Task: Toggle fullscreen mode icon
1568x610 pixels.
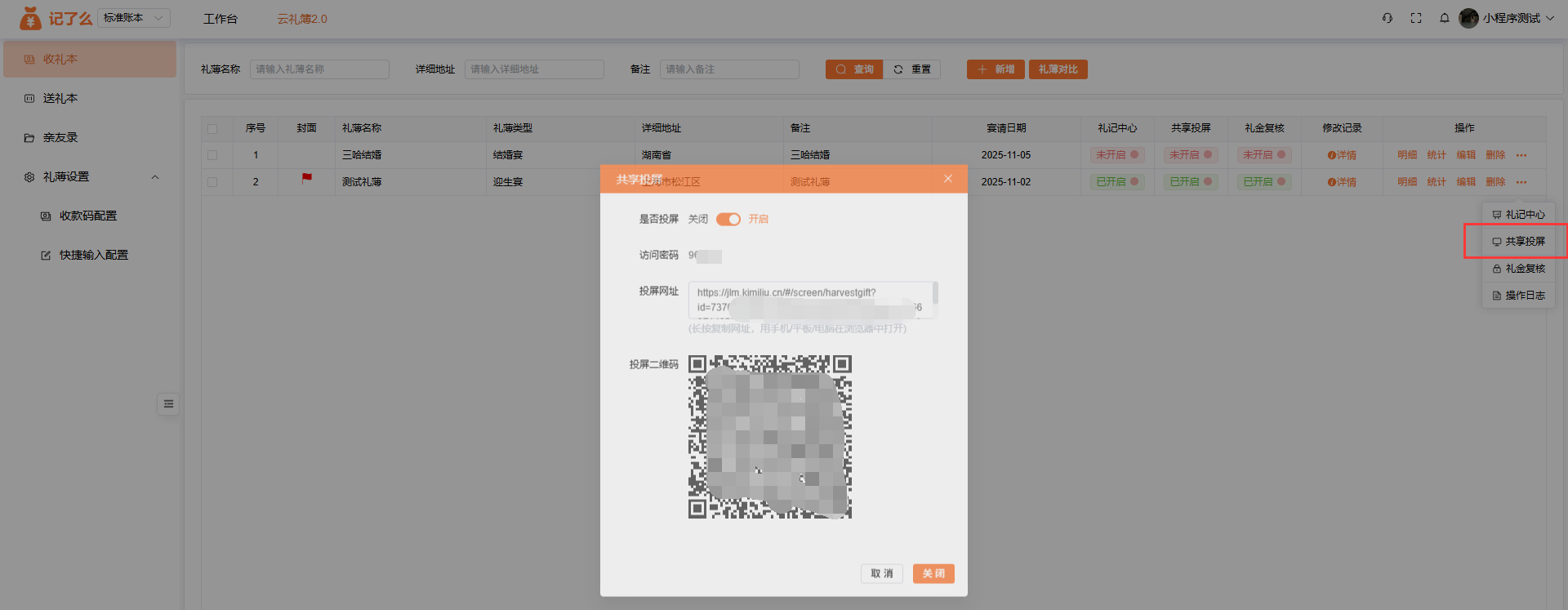Action: [x=1416, y=18]
